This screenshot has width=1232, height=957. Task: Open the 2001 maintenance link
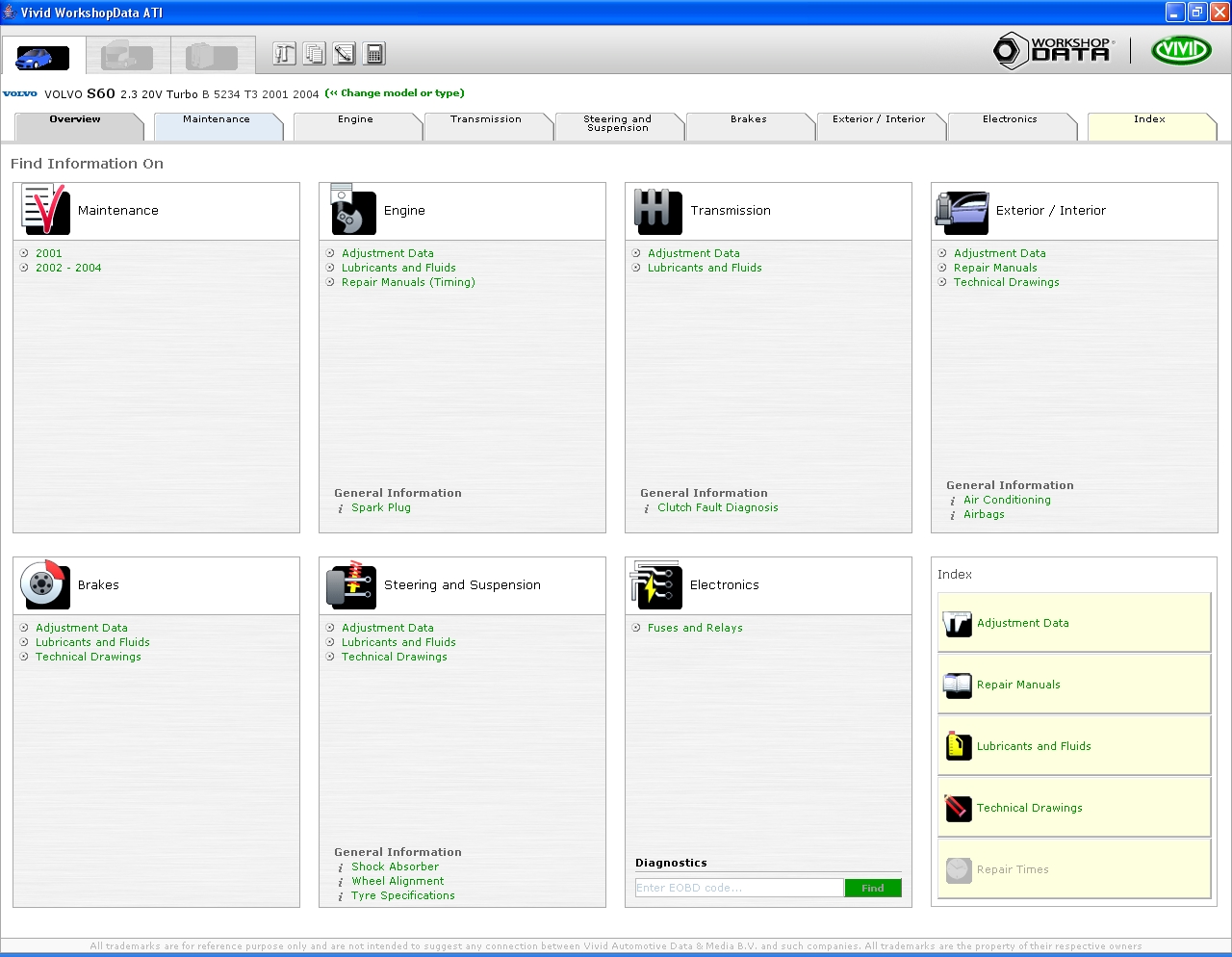[48, 253]
